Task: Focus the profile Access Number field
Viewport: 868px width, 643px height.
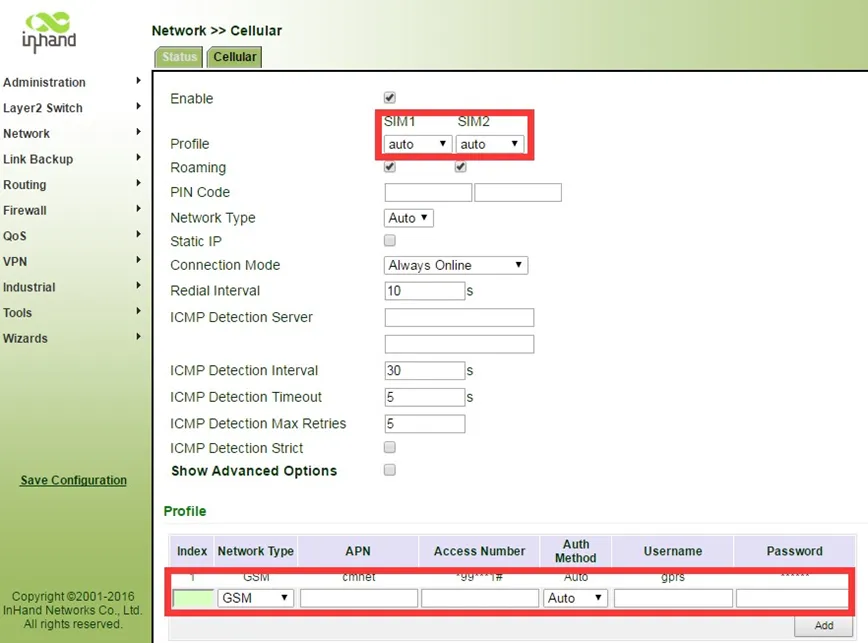Action: 480,598
